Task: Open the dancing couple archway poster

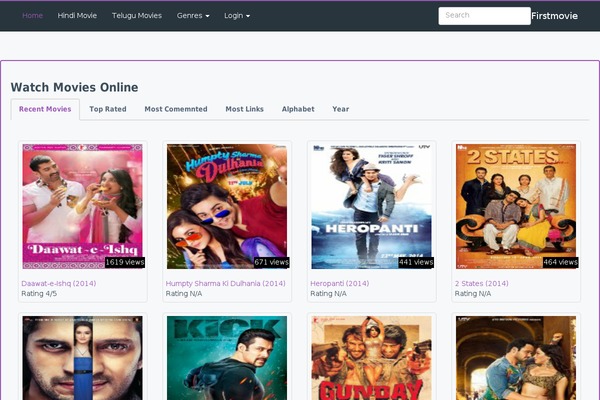Action: click(516, 358)
